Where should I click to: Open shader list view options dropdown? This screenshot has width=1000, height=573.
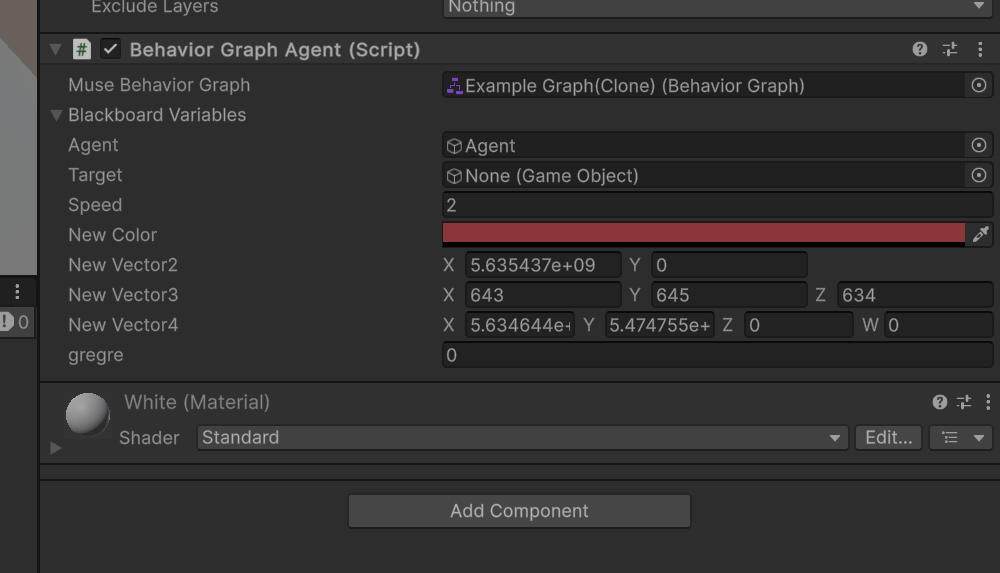tap(960, 438)
